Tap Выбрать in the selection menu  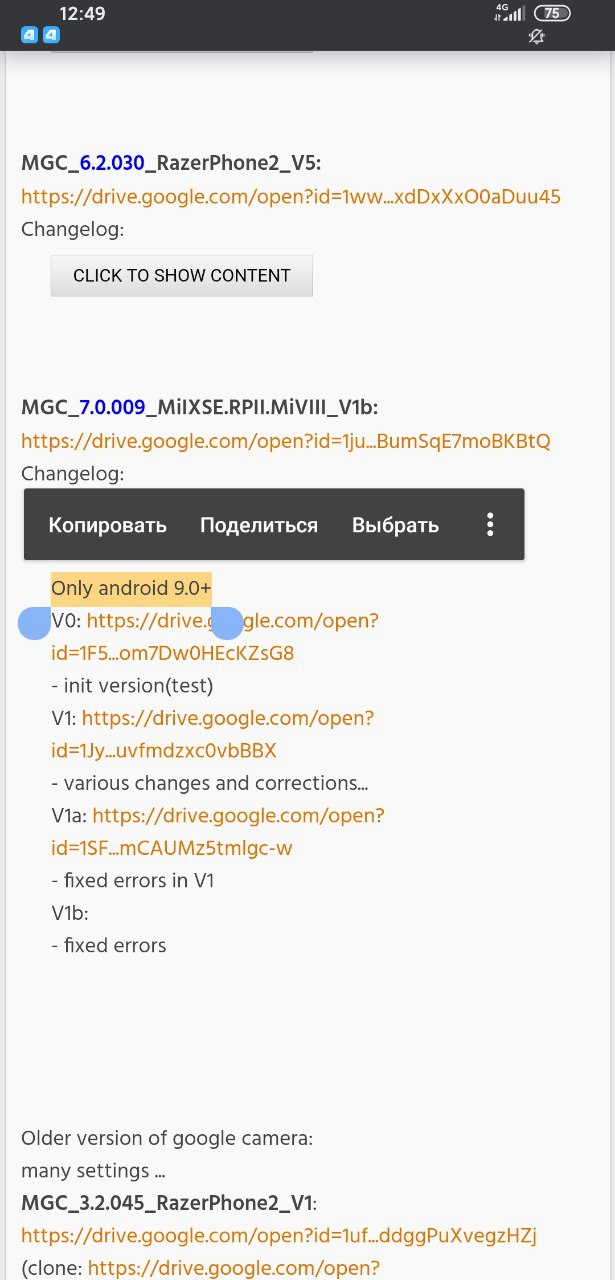(395, 525)
